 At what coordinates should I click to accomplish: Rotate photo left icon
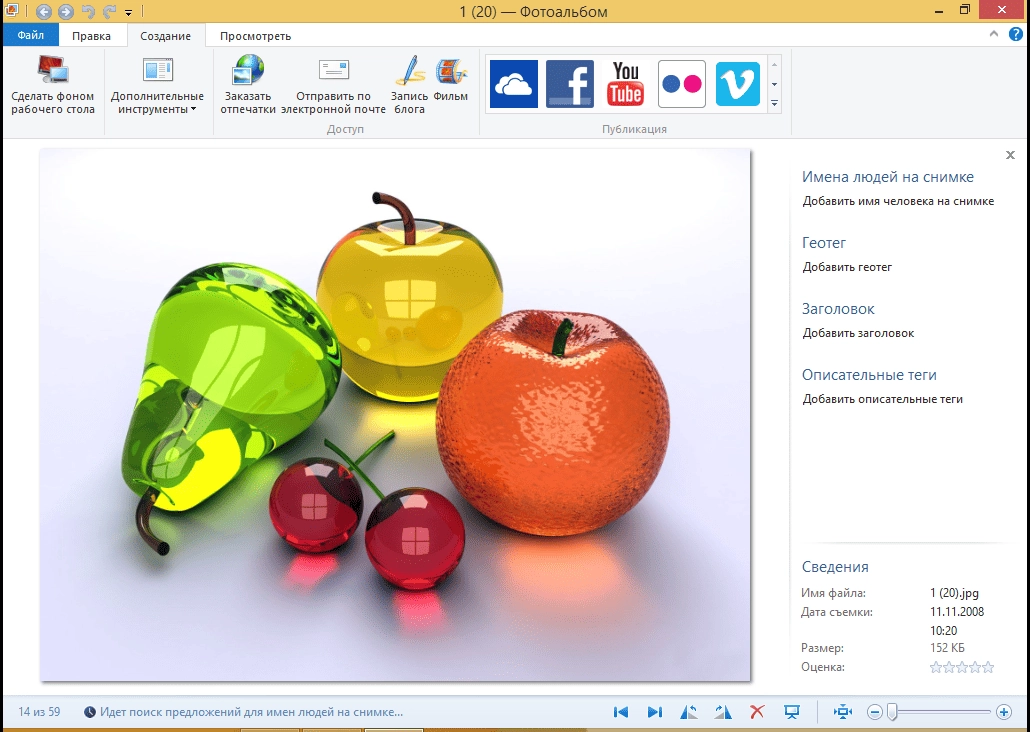pos(688,712)
